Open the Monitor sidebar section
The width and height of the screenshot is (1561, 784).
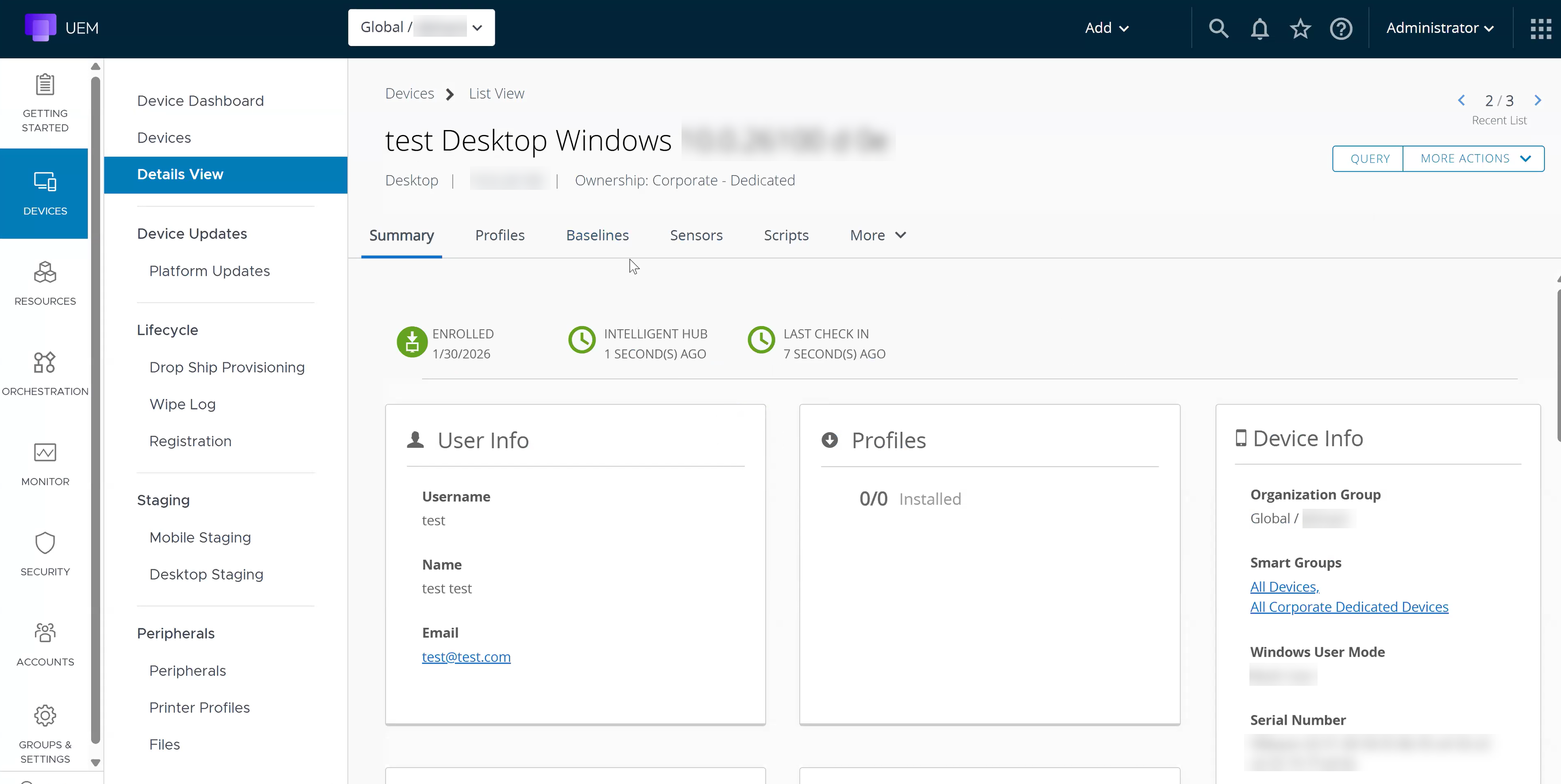tap(45, 464)
